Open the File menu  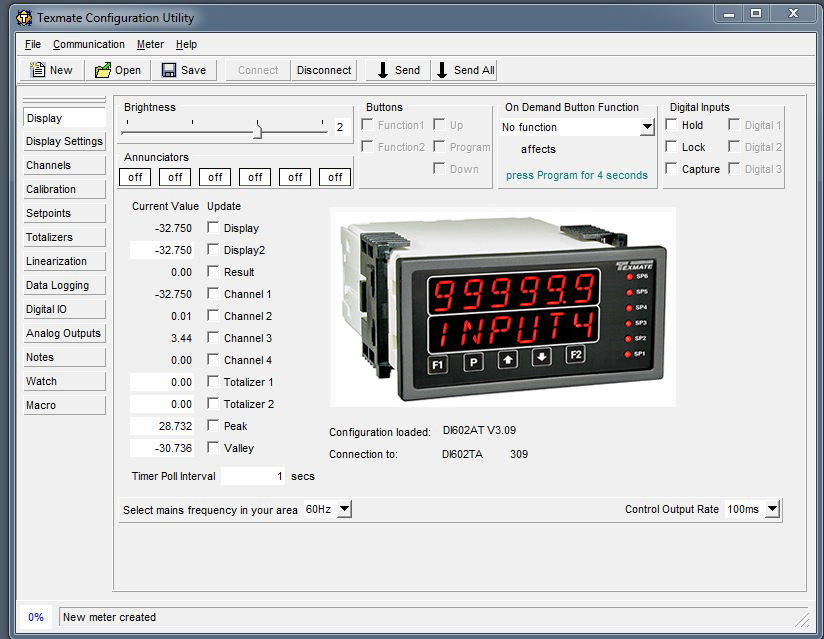point(33,44)
